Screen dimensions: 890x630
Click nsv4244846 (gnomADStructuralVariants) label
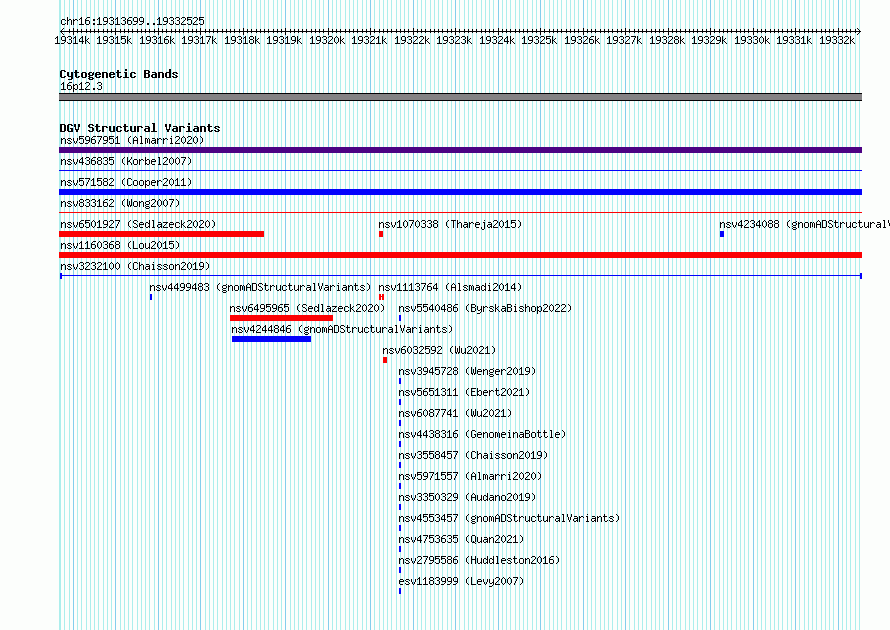coord(342,329)
